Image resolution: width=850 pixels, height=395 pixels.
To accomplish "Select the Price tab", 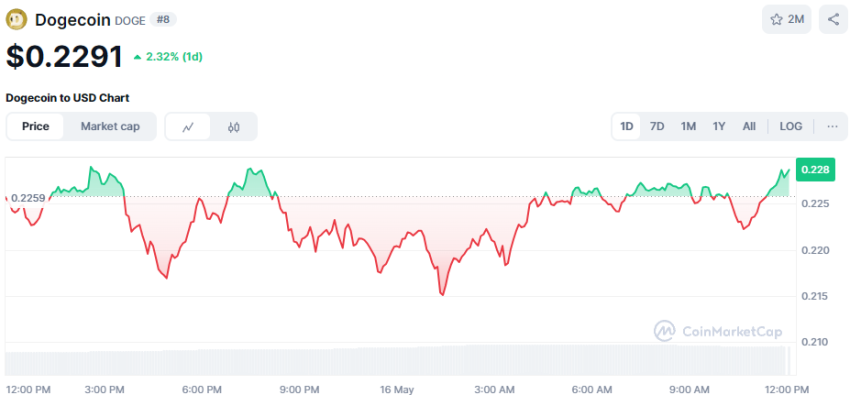I will click(35, 126).
